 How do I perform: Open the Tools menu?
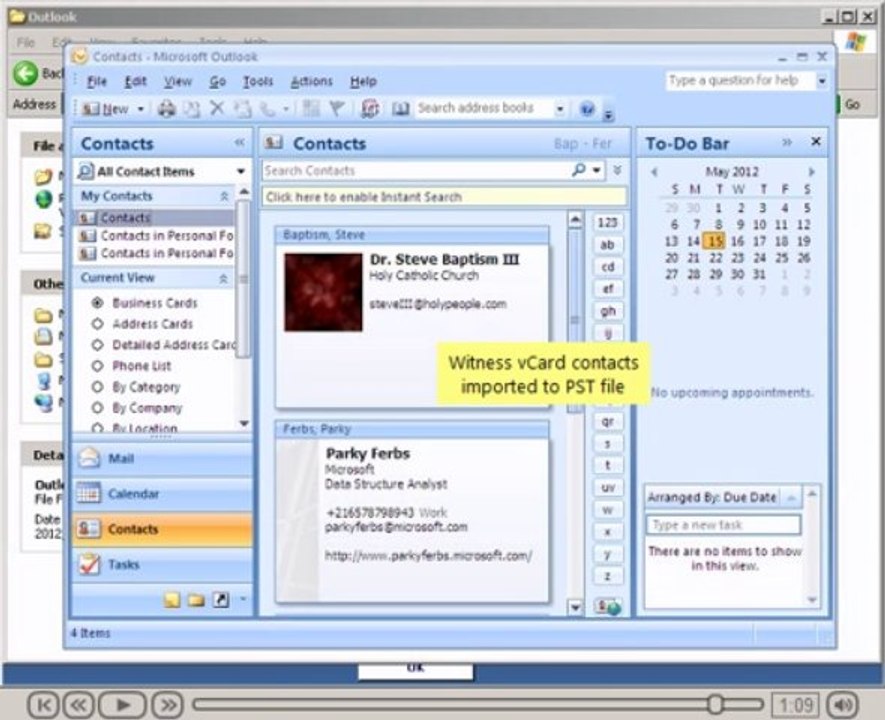point(257,81)
